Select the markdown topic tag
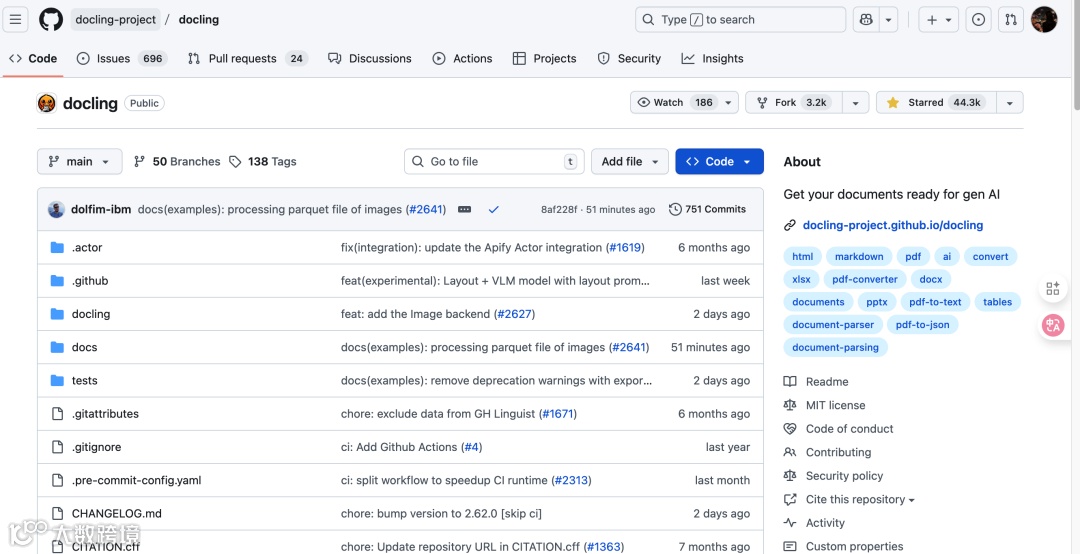The height and width of the screenshot is (554, 1080). (x=859, y=256)
